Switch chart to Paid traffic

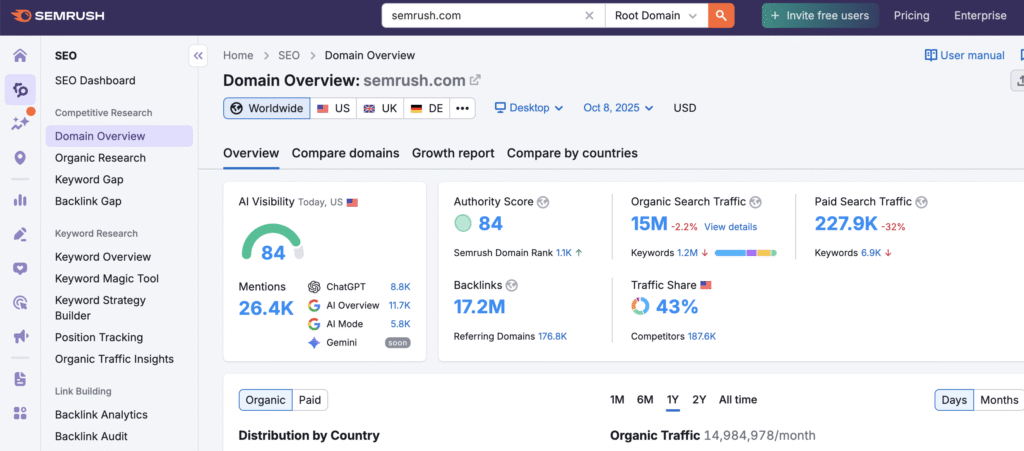click(310, 400)
